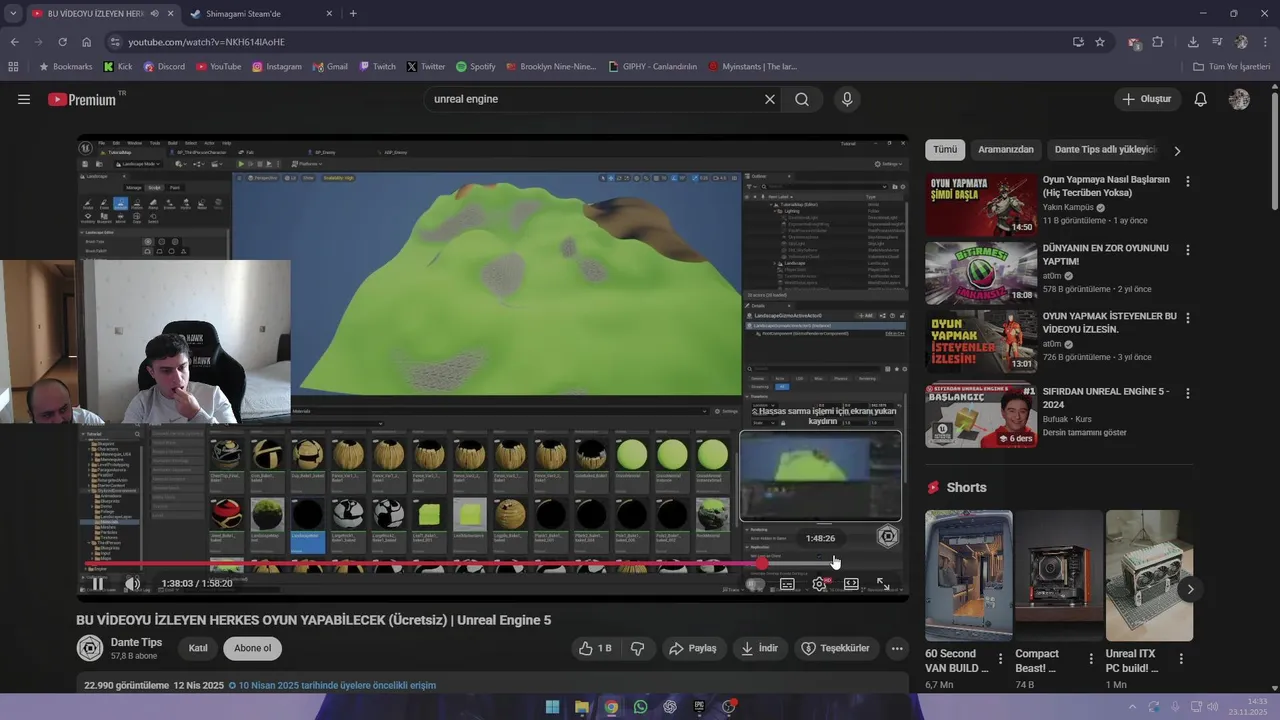Image resolution: width=1280 pixels, height=720 pixels.
Task: Open options for 'Compact Beast!' short
Action: coord(1091,659)
